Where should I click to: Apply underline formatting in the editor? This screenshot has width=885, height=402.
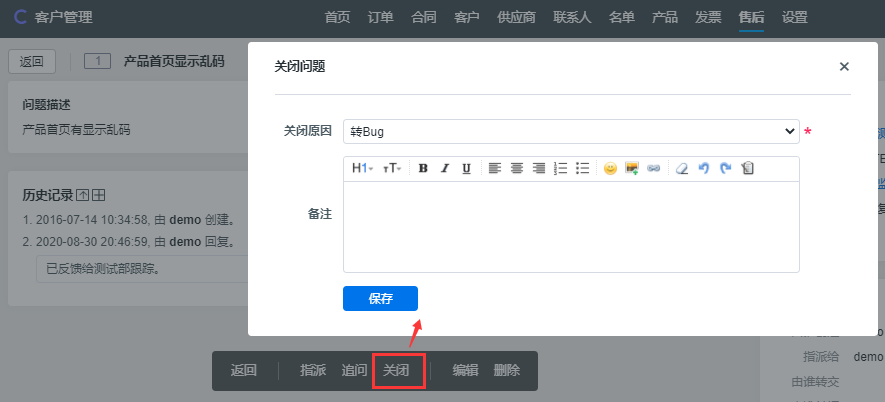[466, 168]
